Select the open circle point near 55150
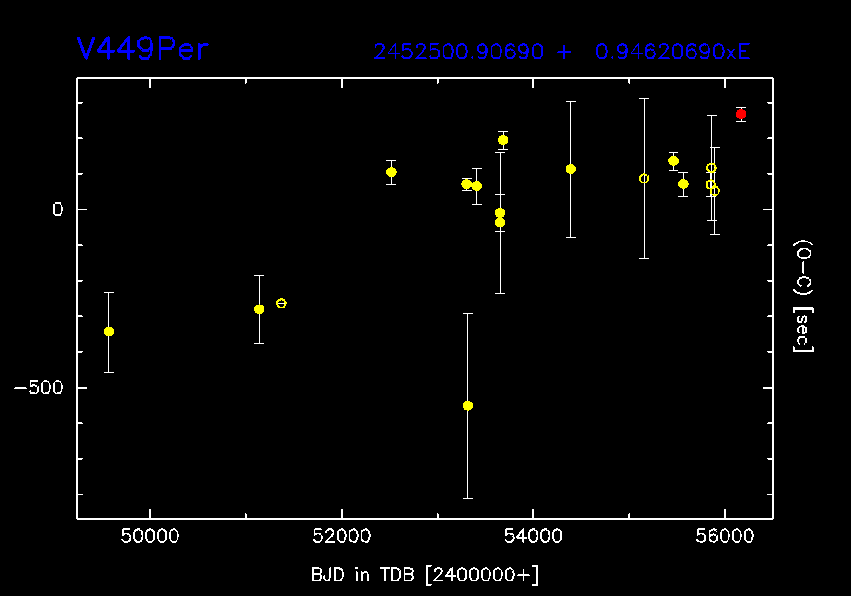 [644, 179]
